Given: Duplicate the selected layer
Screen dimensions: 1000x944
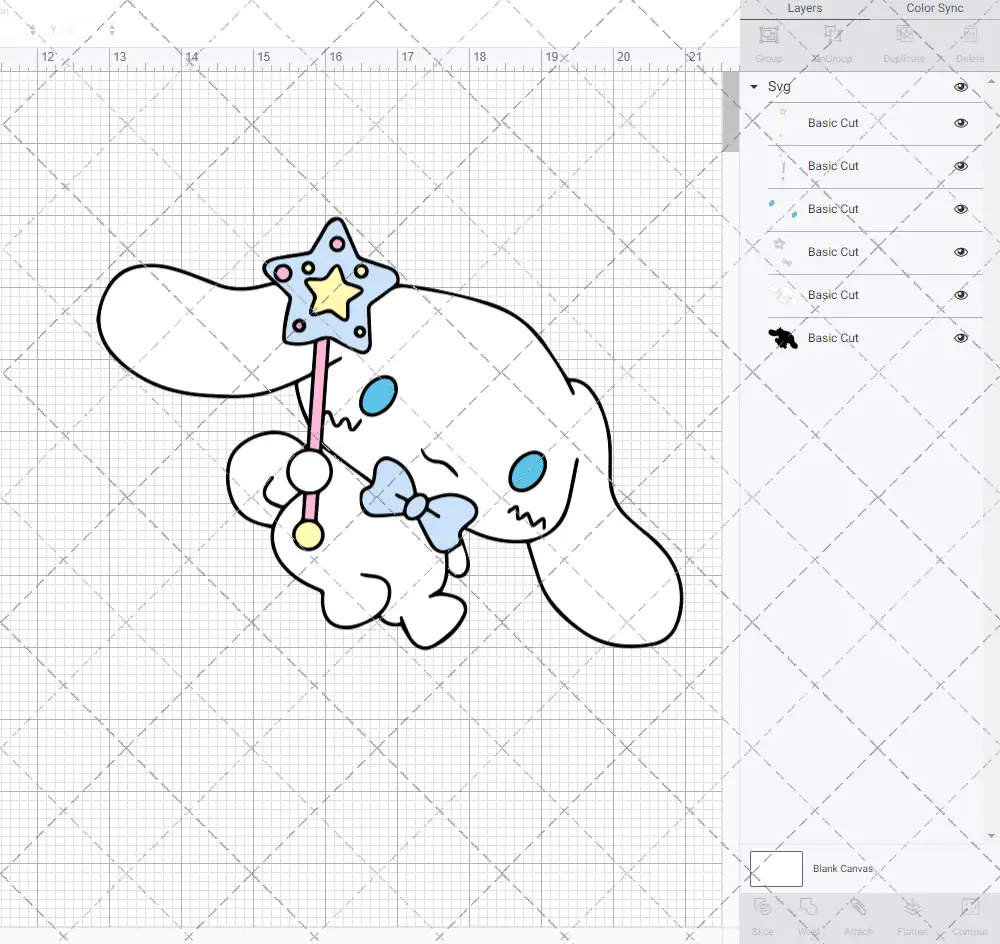Looking at the screenshot, I should click(x=903, y=40).
